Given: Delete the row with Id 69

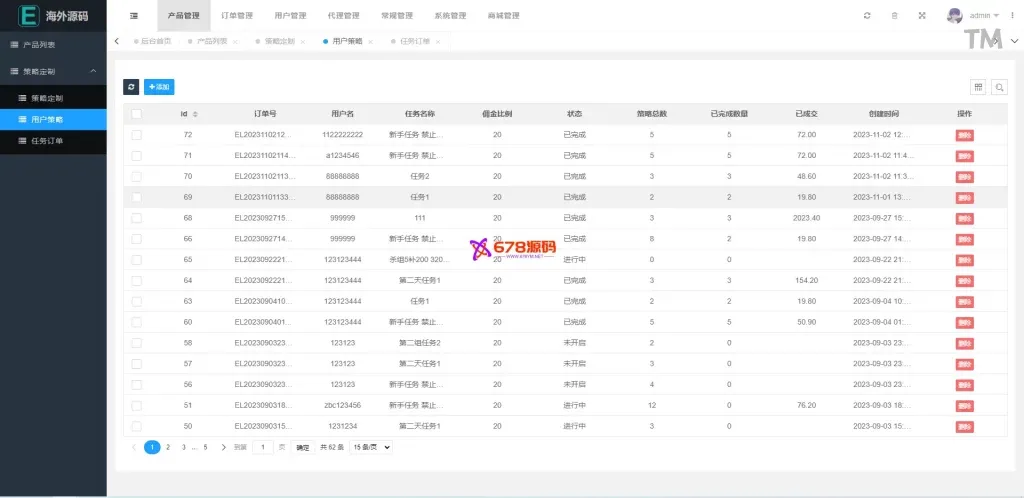Looking at the screenshot, I should [964, 197].
